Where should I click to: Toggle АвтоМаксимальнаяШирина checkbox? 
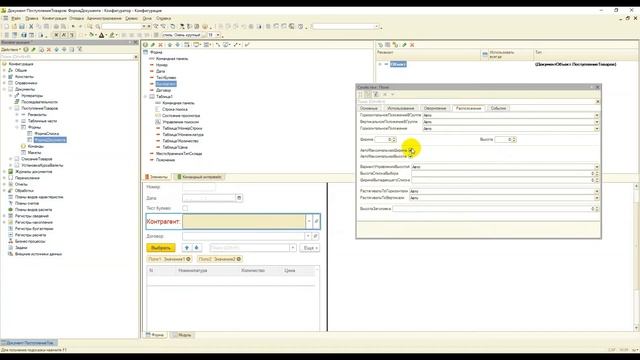pyautogui.click(x=411, y=150)
